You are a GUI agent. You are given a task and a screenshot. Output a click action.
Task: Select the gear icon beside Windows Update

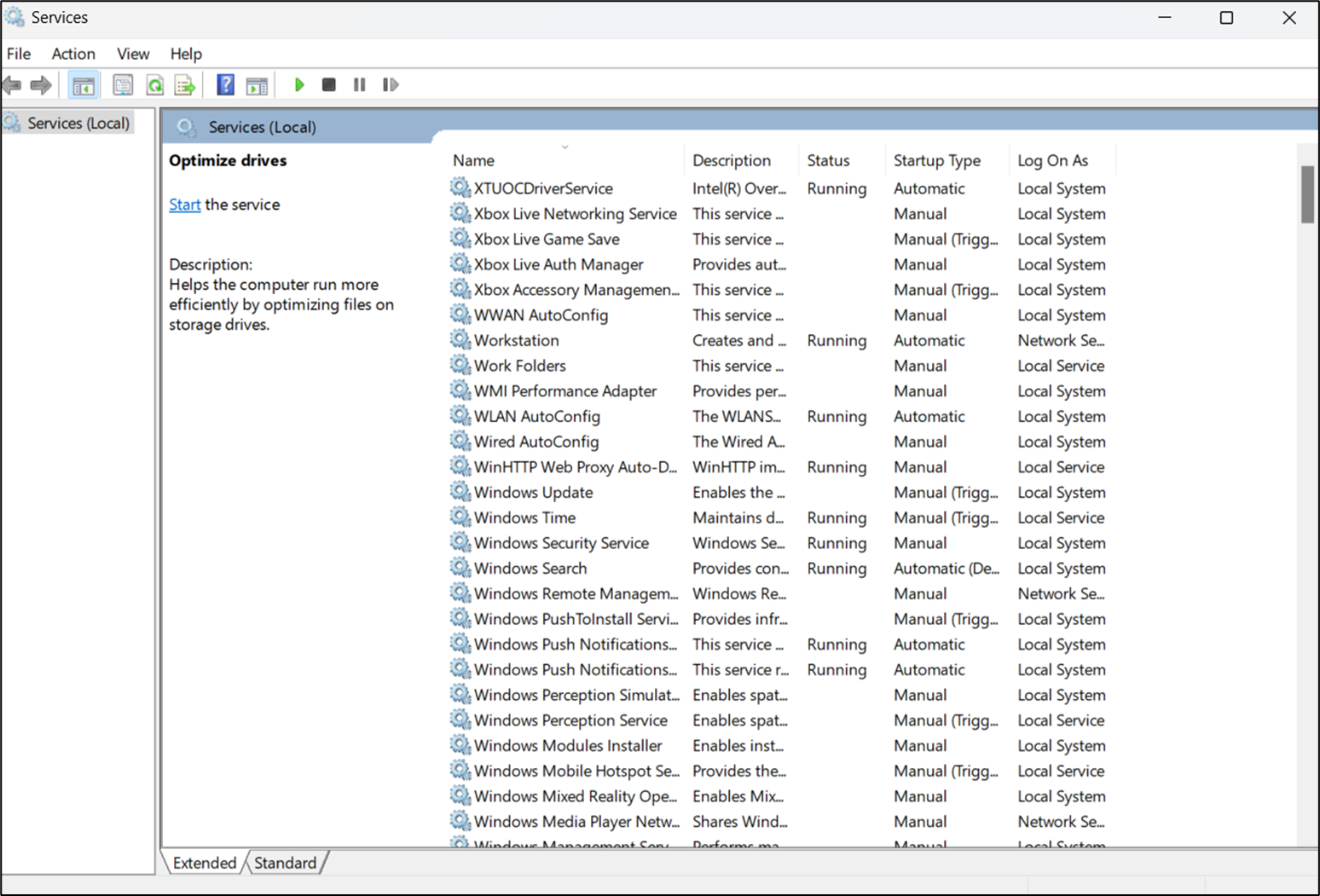(460, 492)
